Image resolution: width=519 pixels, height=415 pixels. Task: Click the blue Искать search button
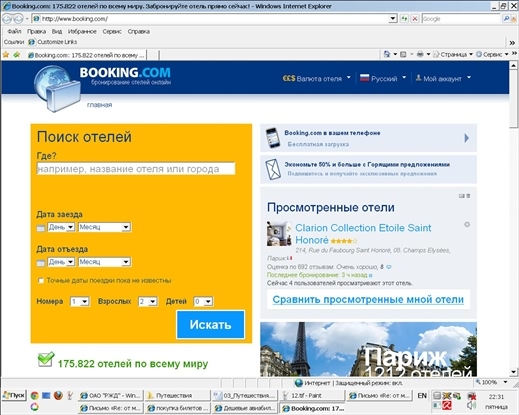pyautogui.click(x=210, y=325)
